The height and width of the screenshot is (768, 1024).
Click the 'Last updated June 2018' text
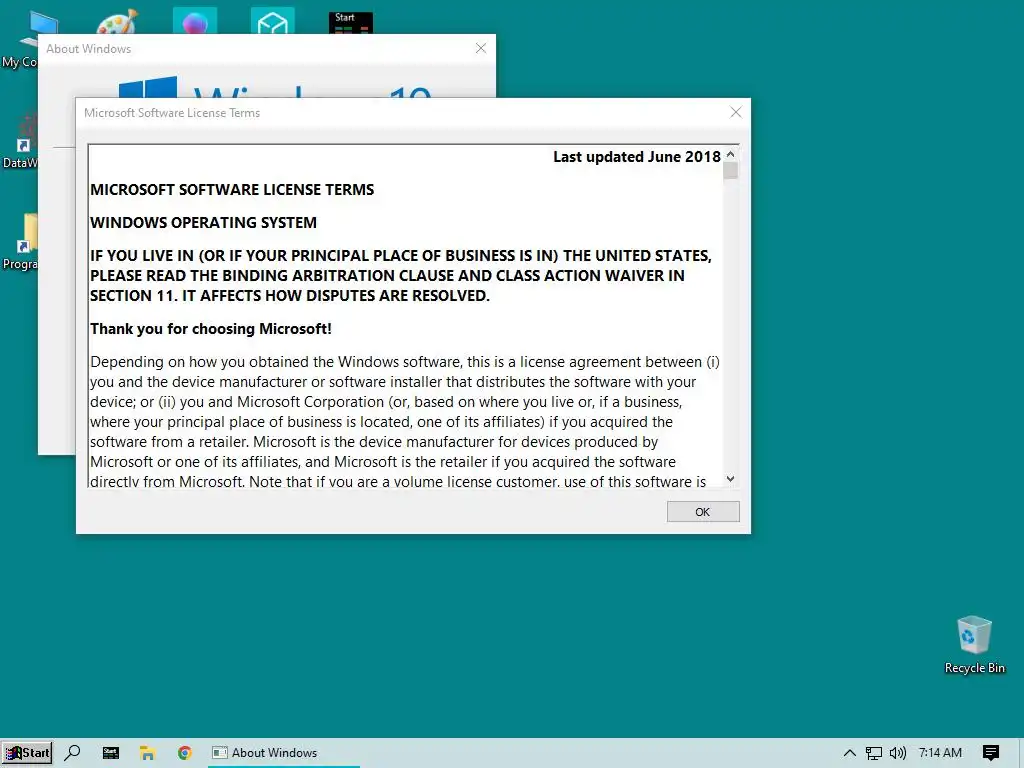click(x=637, y=157)
